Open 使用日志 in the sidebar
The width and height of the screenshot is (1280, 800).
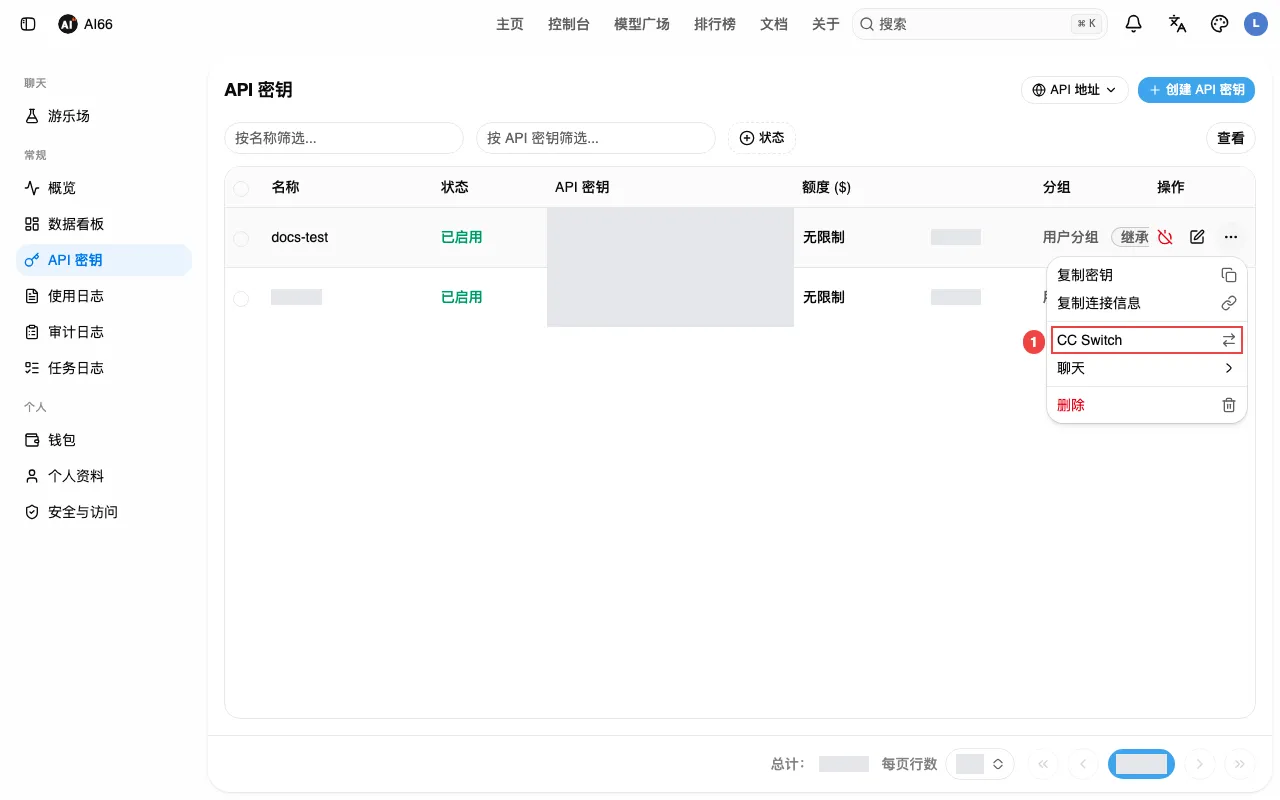click(x=104, y=296)
